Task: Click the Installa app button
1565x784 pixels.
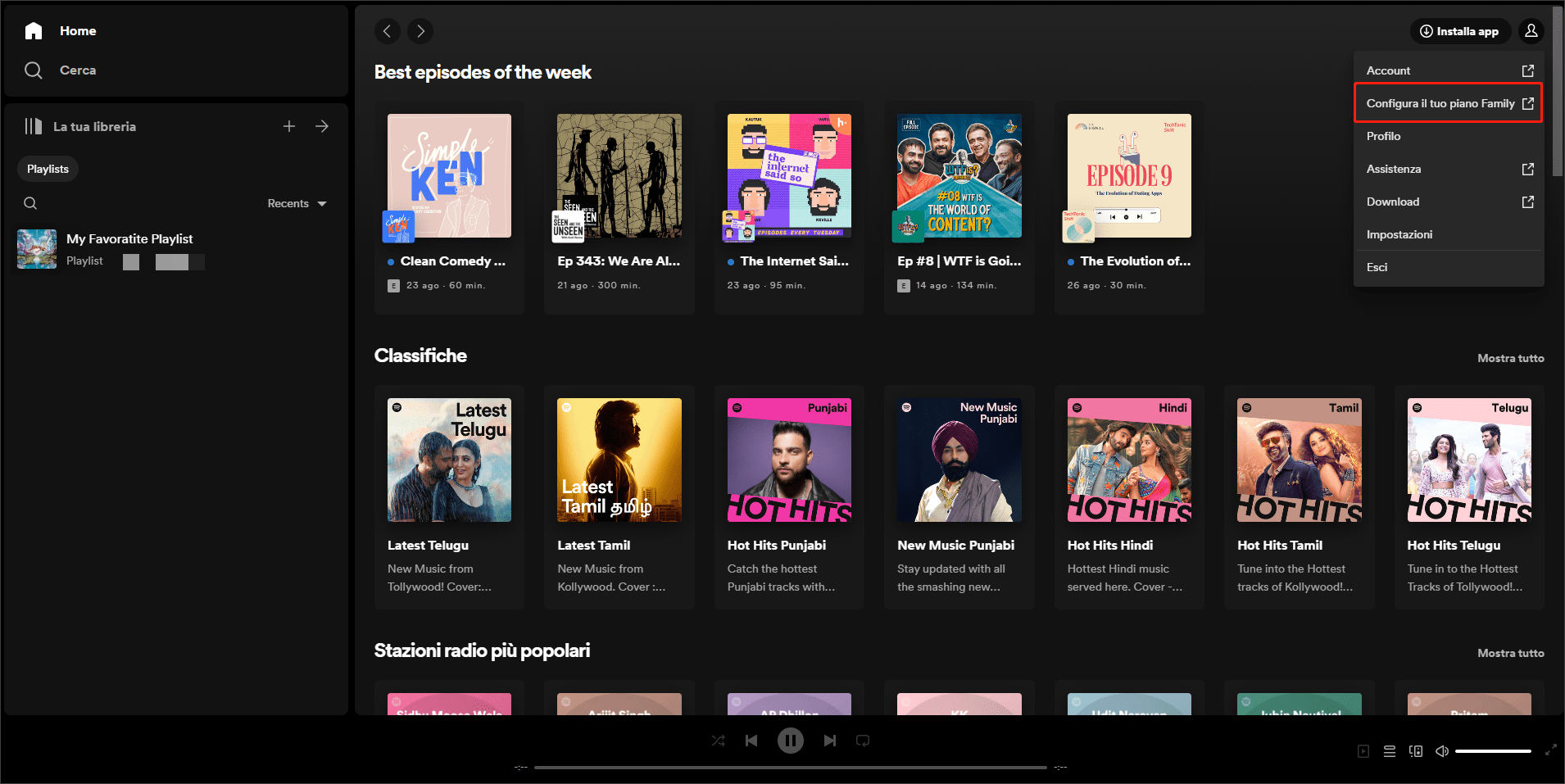Action: pos(1460,31)
